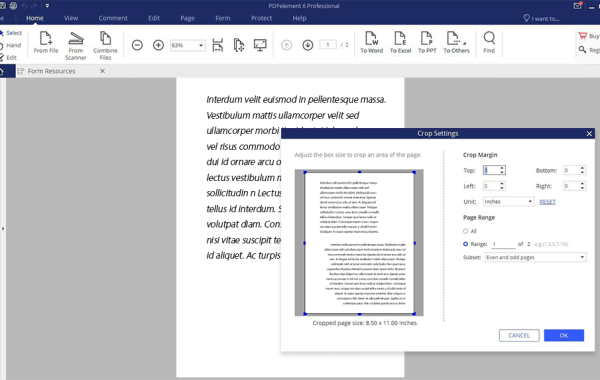The width and height of the screenshot is (600, 380).
Task: Expand the left side panel arrow
Action: (x=3, y=228)
